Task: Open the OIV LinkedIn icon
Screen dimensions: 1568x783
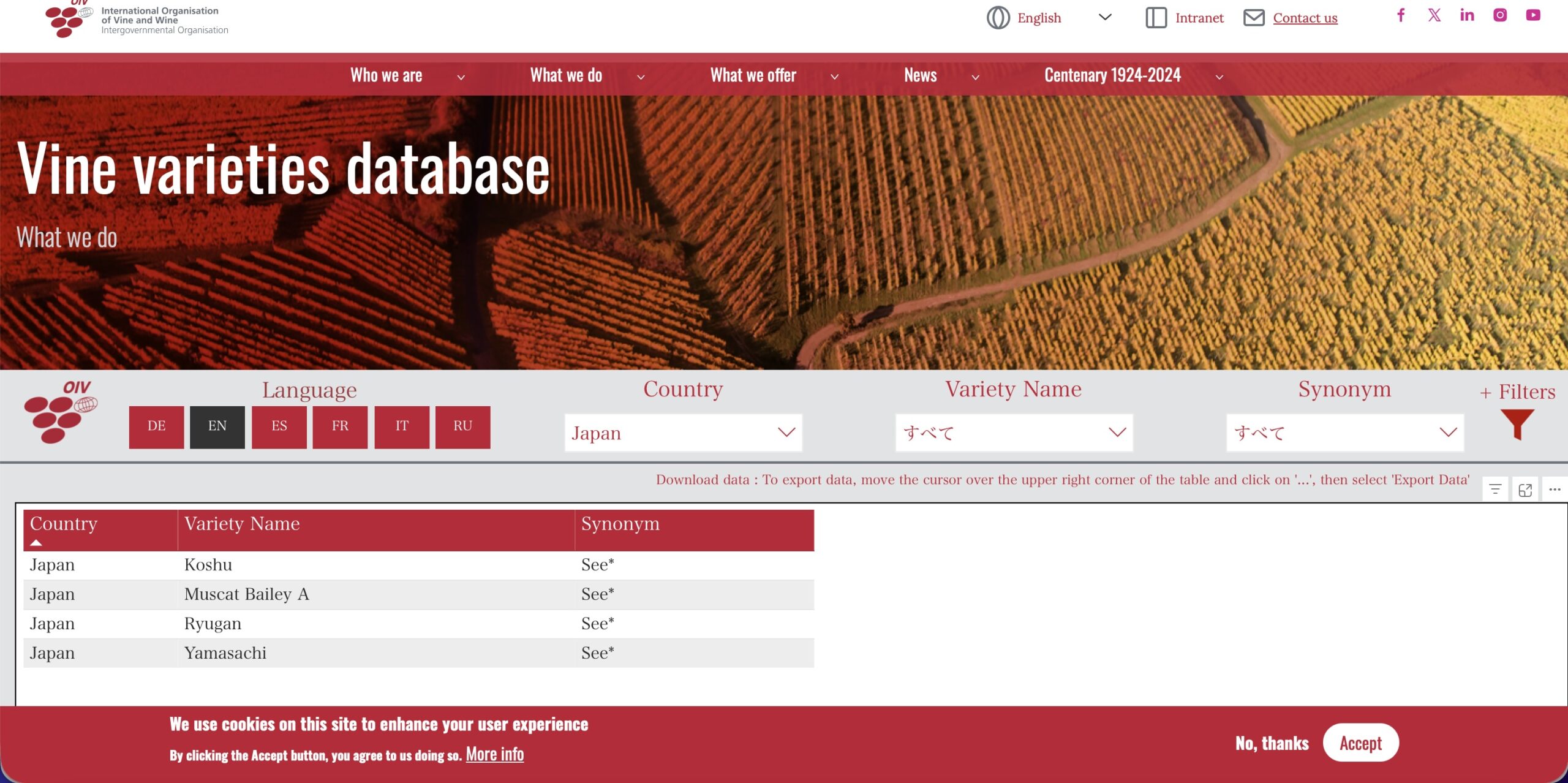Action: click(x=1467, y=15)
